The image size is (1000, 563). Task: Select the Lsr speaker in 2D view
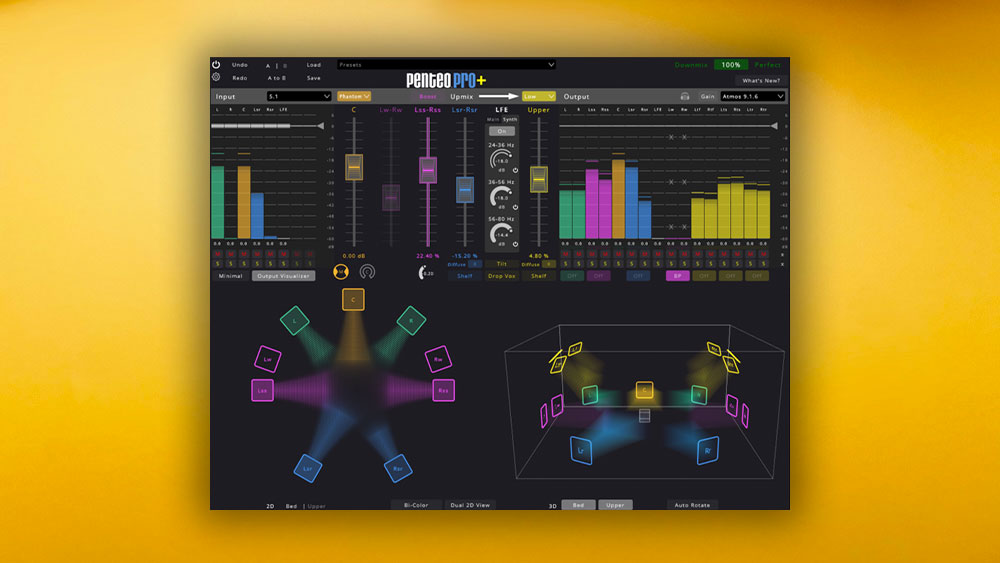coord(308,468)
